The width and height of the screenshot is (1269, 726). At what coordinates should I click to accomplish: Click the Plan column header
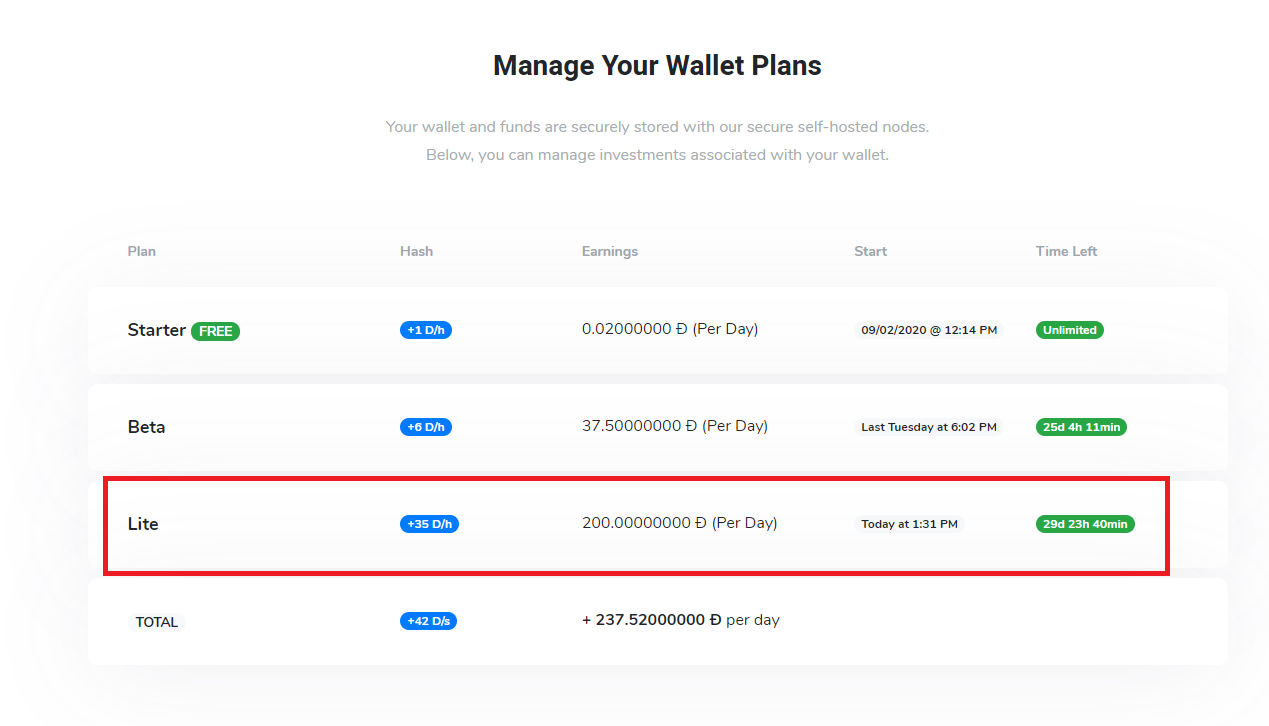click(x=142, y=251)
